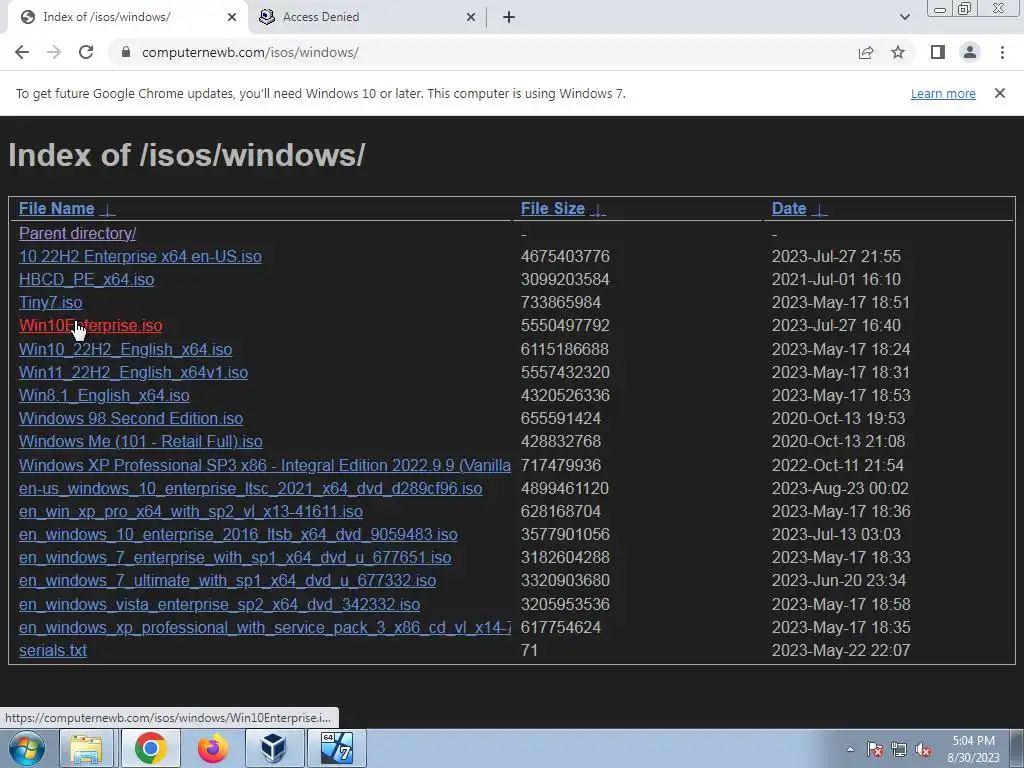Go back to the previous page

(x=22, y=52)
